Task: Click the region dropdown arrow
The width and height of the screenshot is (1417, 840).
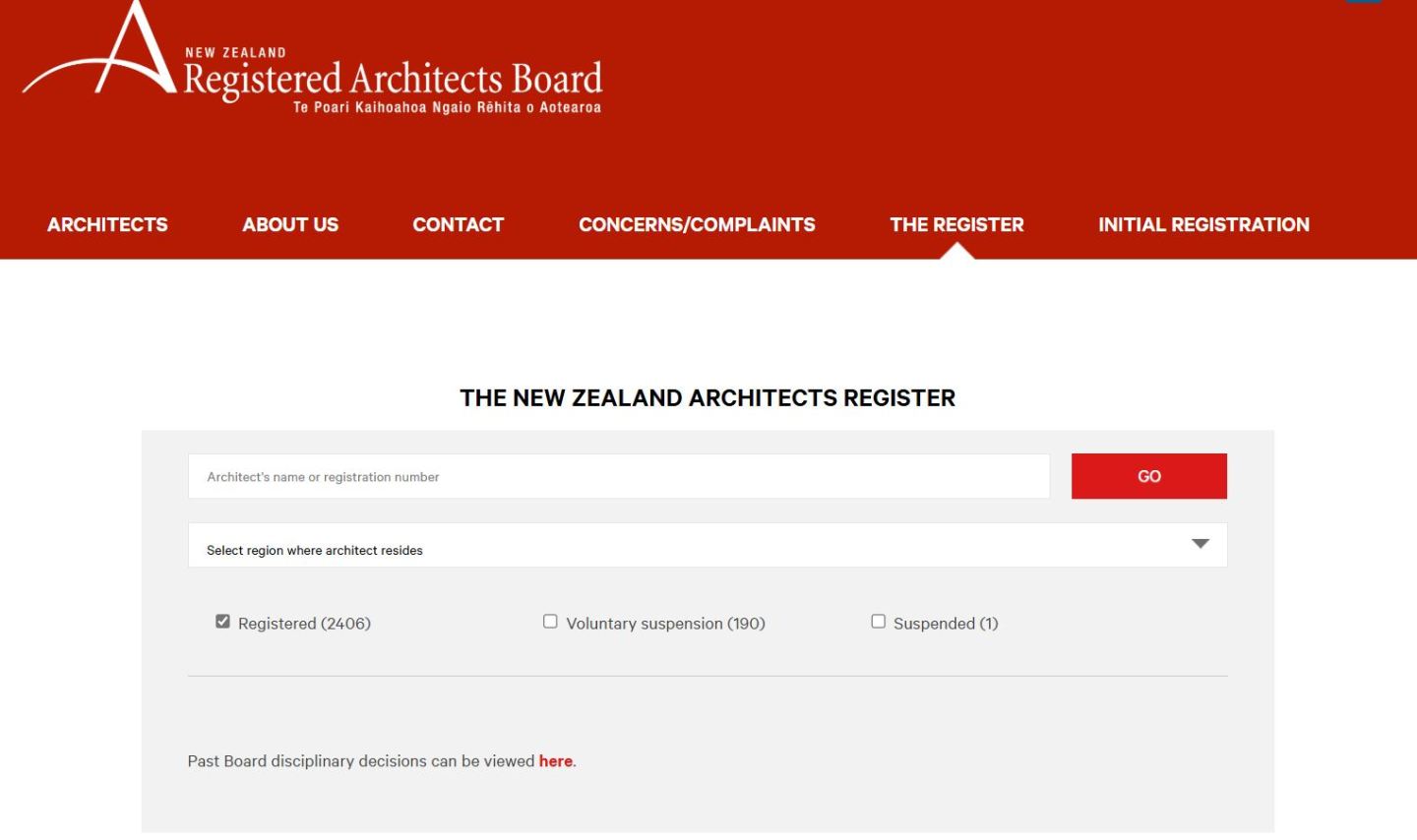Action: pyautogui.click(x=1200, y=544)
